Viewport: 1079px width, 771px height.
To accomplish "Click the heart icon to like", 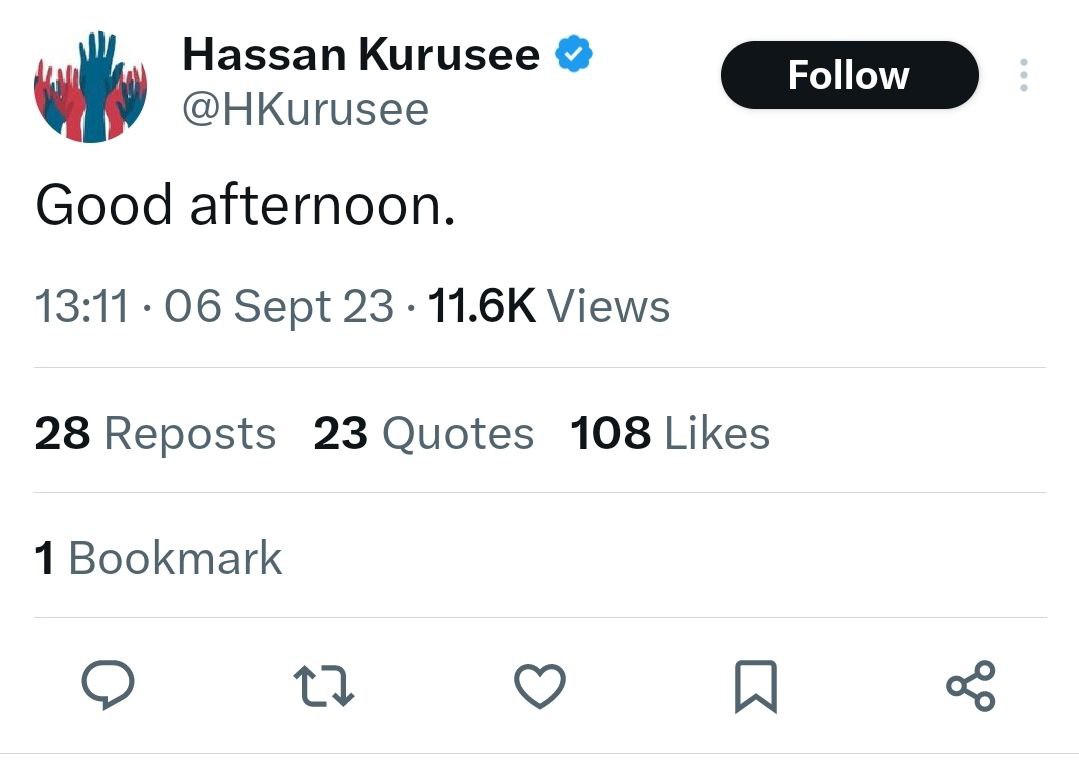I will pos(539,685).
